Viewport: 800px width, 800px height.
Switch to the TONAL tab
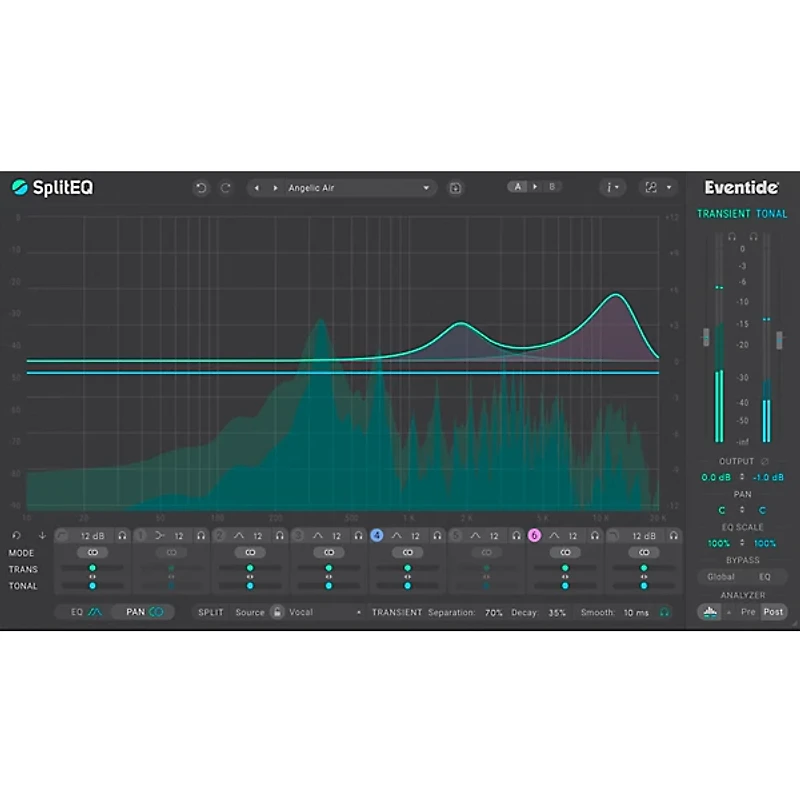[x=772, y=213]
